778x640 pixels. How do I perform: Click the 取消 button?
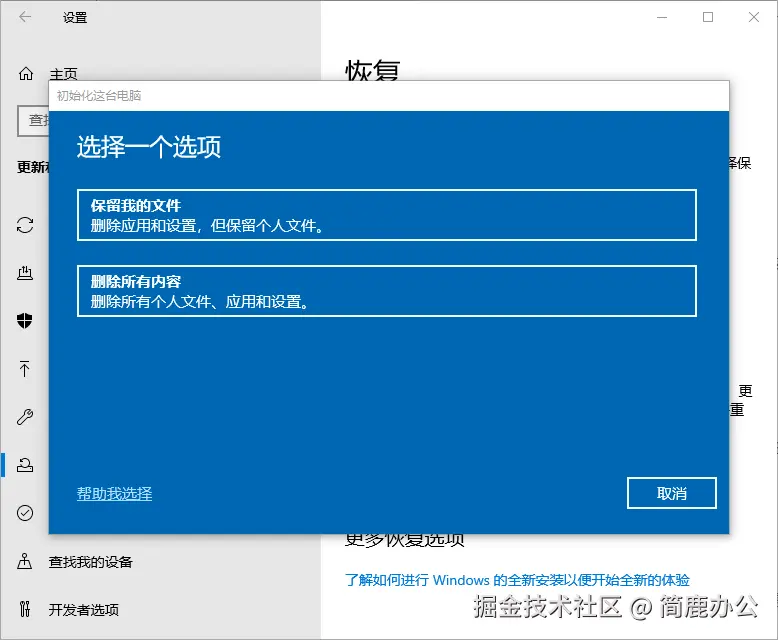(x=671, y=493)
